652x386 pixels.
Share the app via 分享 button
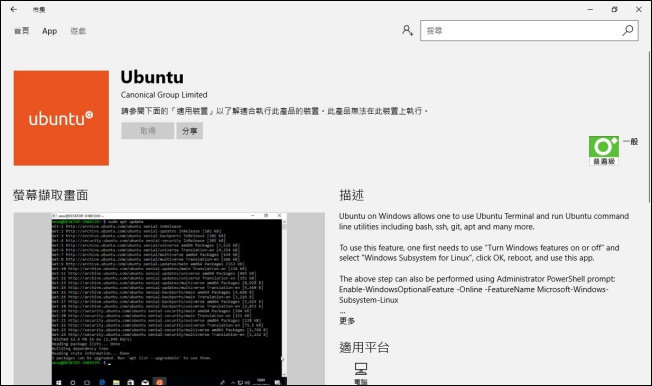pyautogui.click(x=190, y=131)
